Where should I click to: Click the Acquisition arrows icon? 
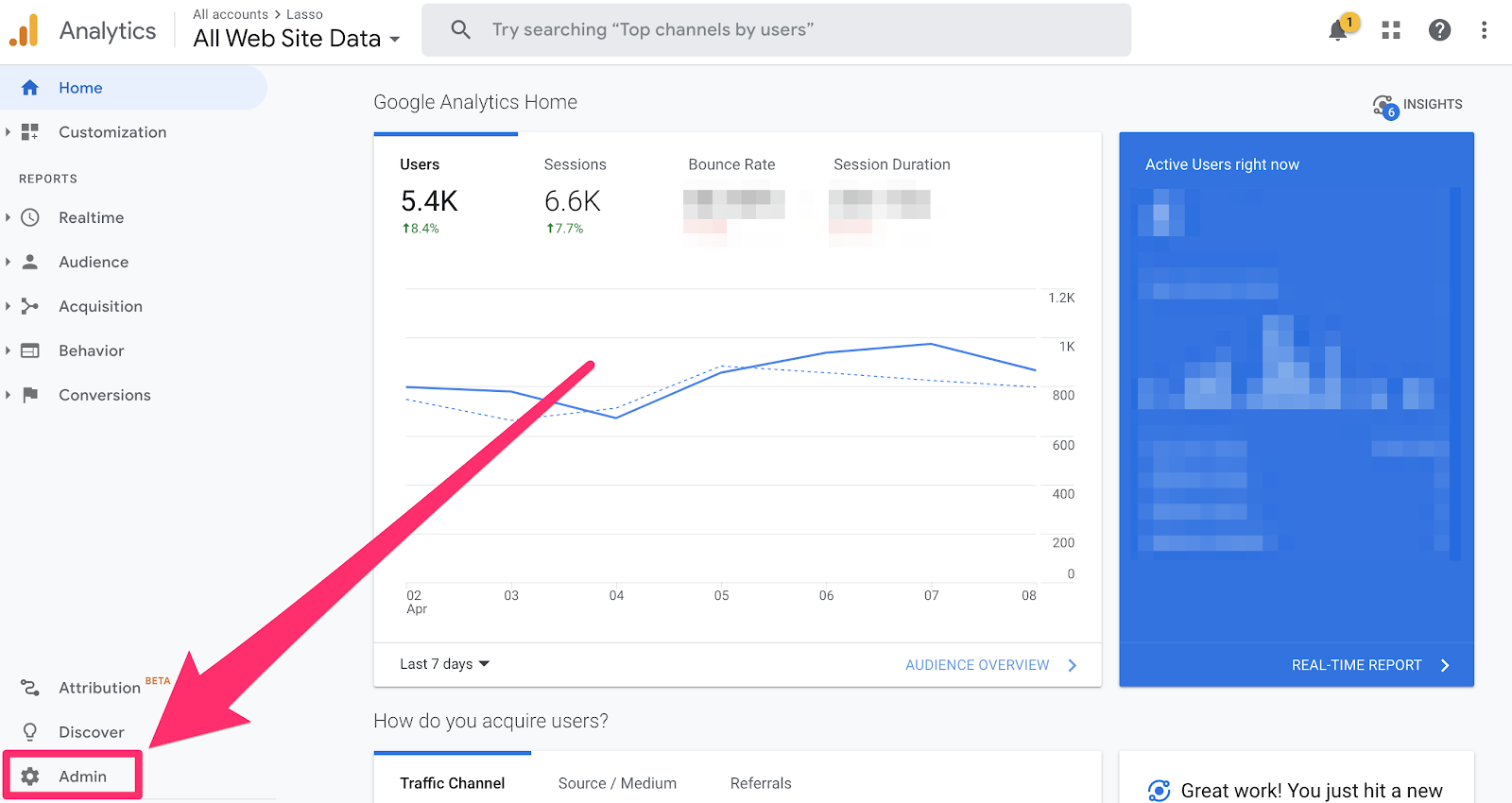[30, 306]
